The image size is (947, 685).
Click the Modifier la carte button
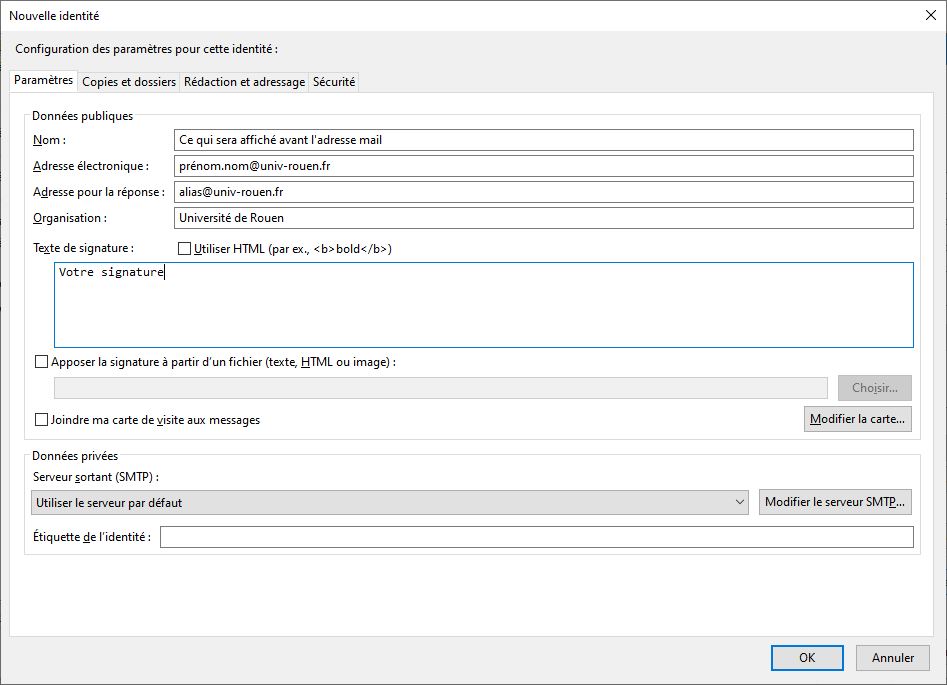(857, 419)
